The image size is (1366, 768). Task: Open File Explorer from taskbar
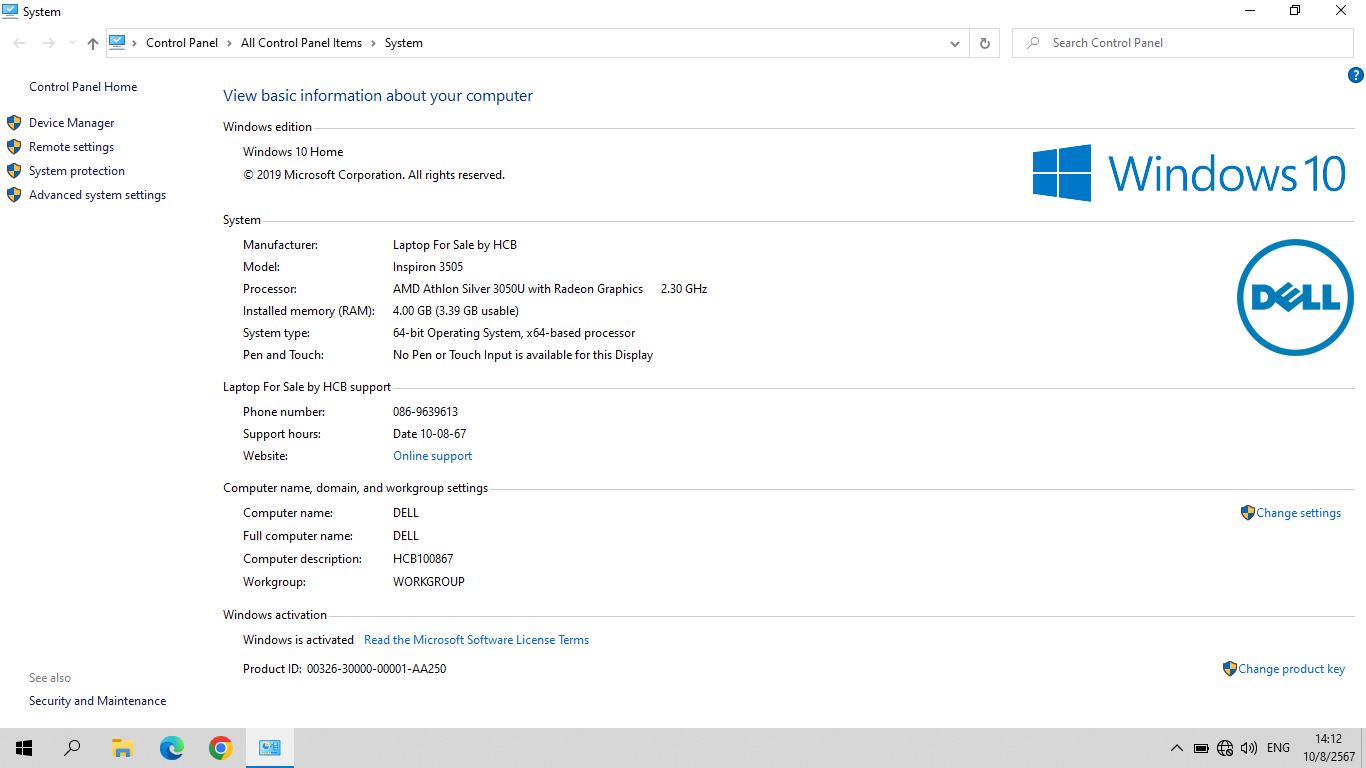coord(122,748)
